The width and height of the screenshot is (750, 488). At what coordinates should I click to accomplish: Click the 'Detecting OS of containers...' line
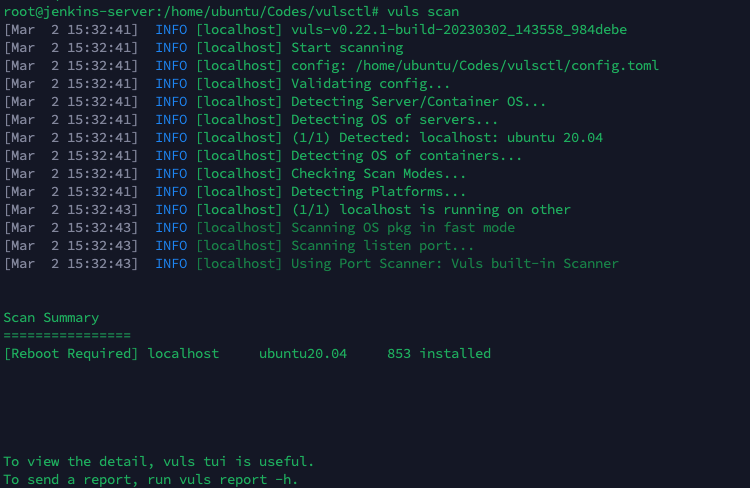pyautogui.click(x=406, y=156)
